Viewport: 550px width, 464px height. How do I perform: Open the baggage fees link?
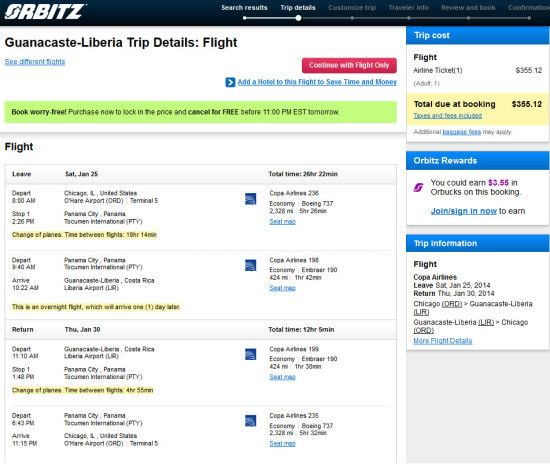click(x=462, y=132)
